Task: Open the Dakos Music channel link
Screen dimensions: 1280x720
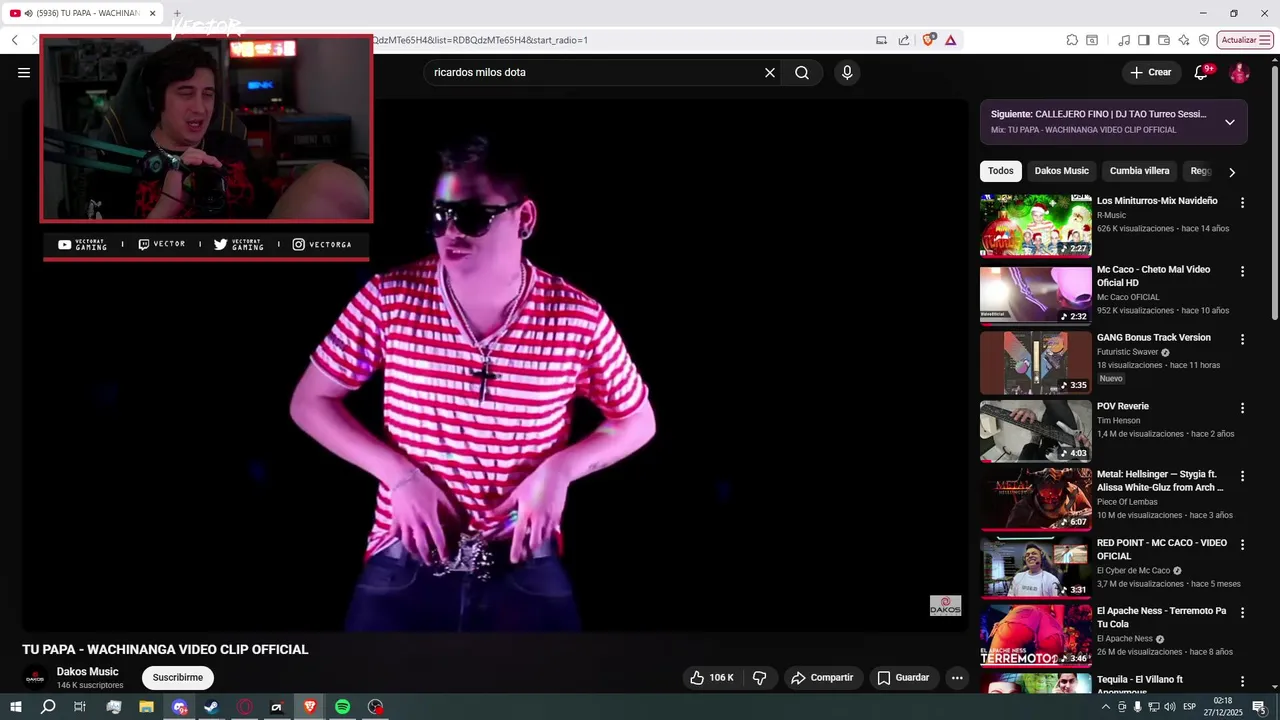Action: point(88,672)
